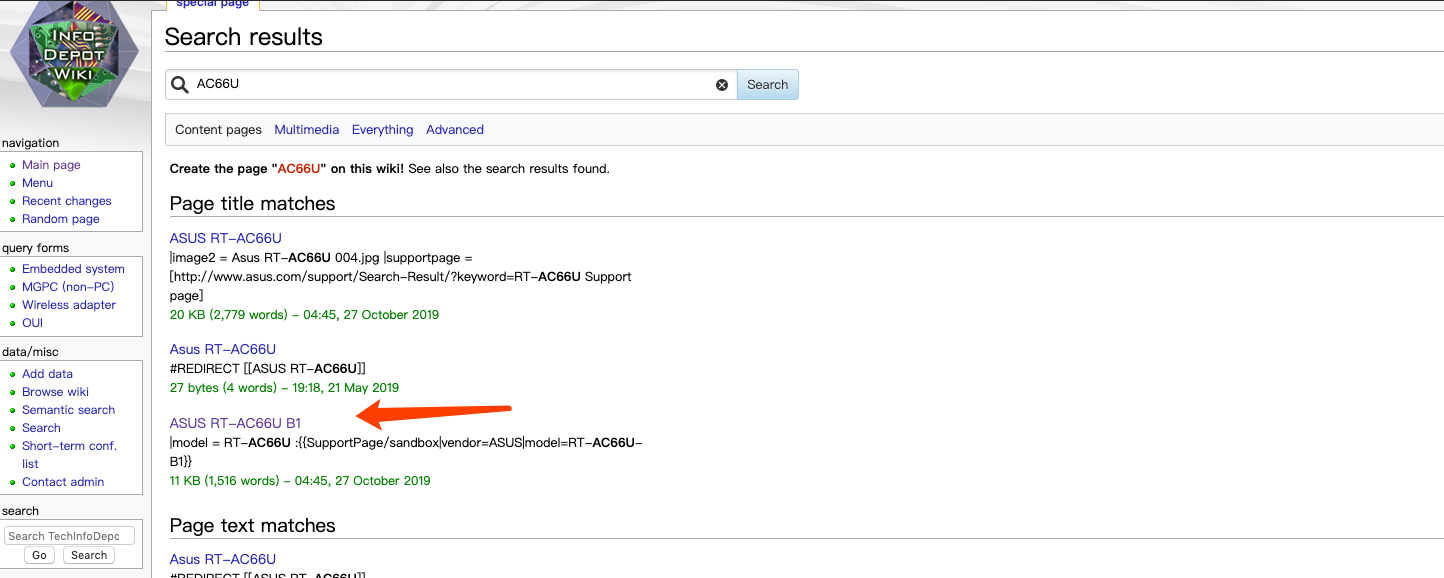Click the blue Search button beside the query
1444x578 pixels.
click(767, 85)
